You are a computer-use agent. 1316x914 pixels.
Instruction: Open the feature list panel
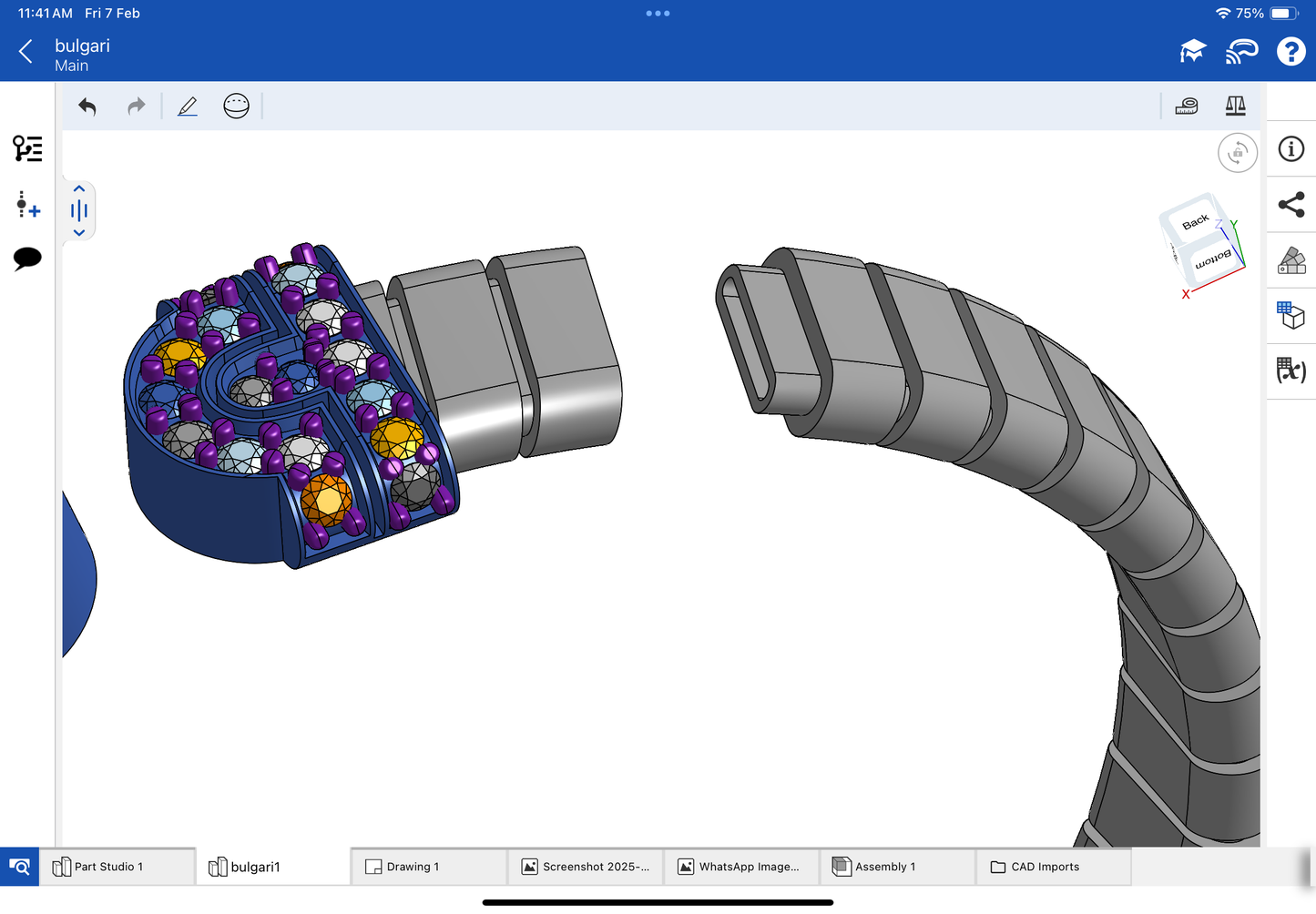pyautogui.click(x=27, y=148)
